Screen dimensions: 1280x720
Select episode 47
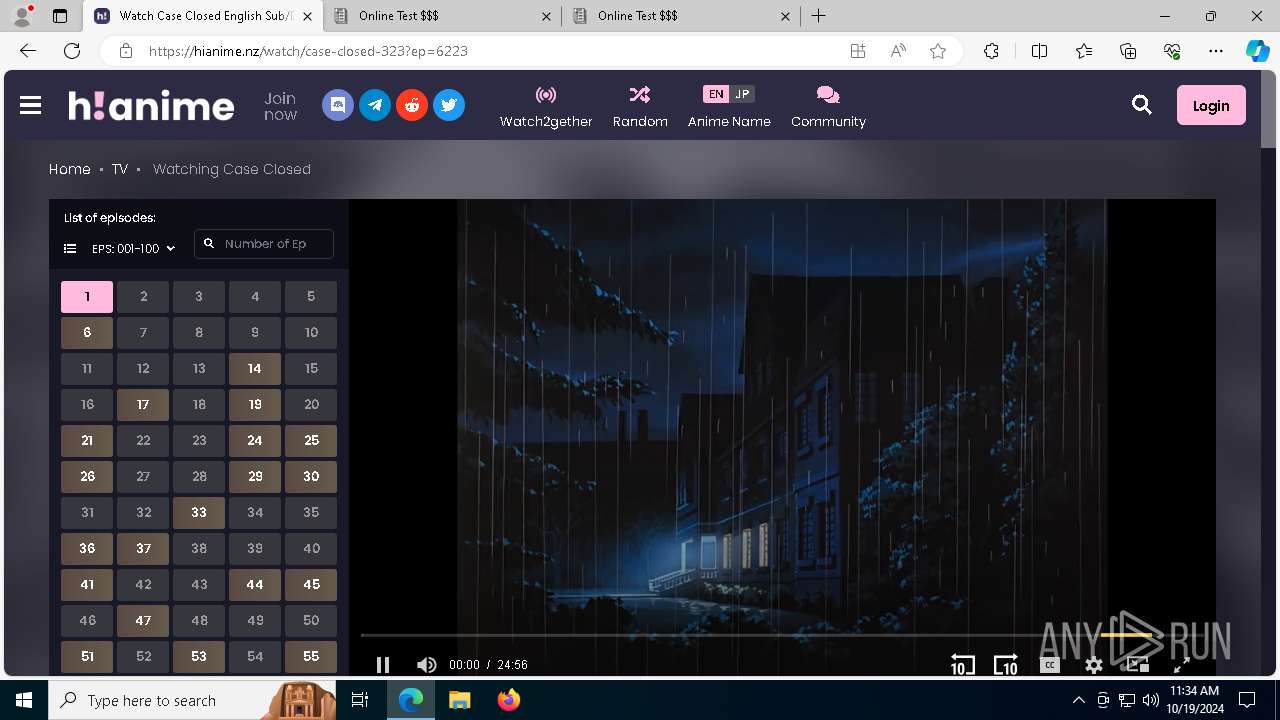(143, 621)
